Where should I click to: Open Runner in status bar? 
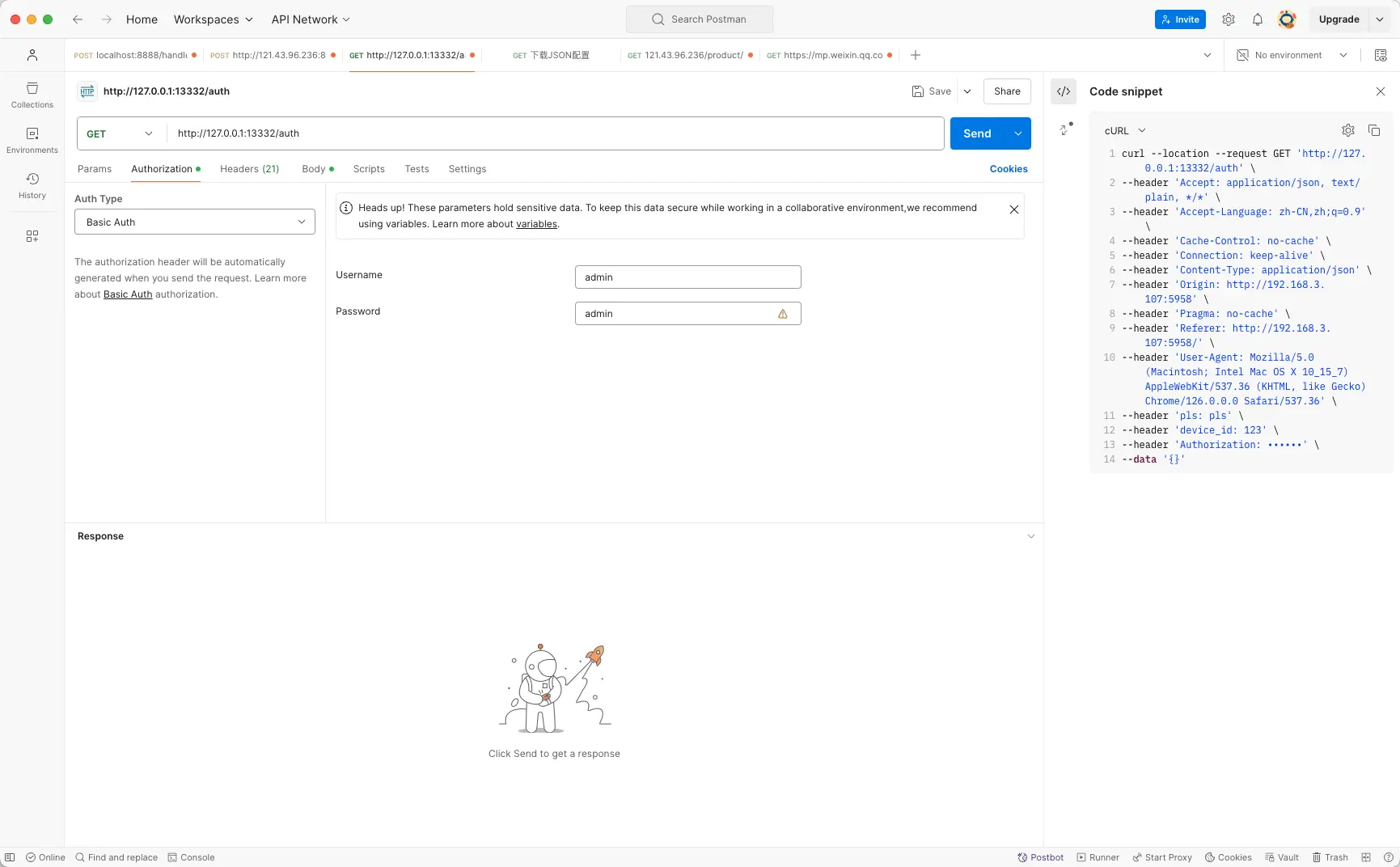pyautogui.click(x=1098, y=857)
